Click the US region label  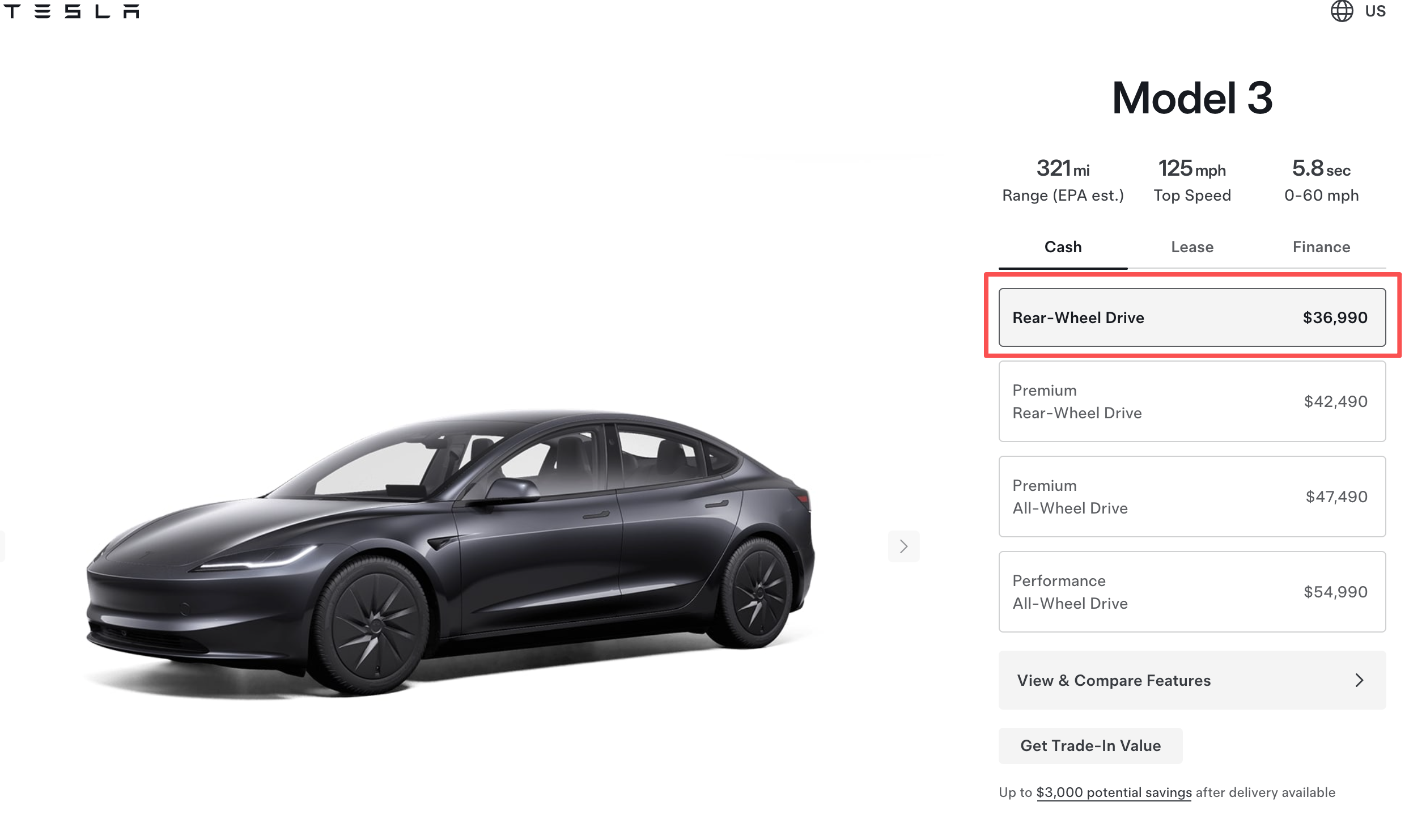(x=1375, y=11)
